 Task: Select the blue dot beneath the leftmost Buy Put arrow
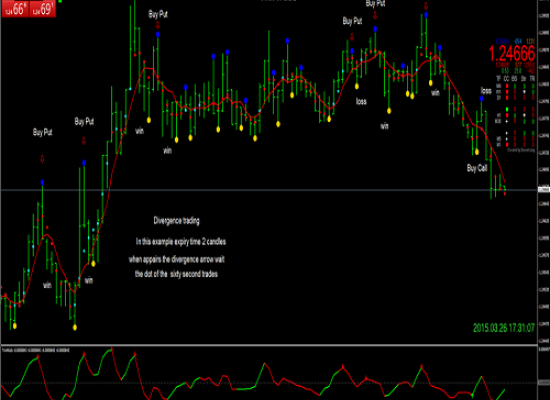point(42,182)
